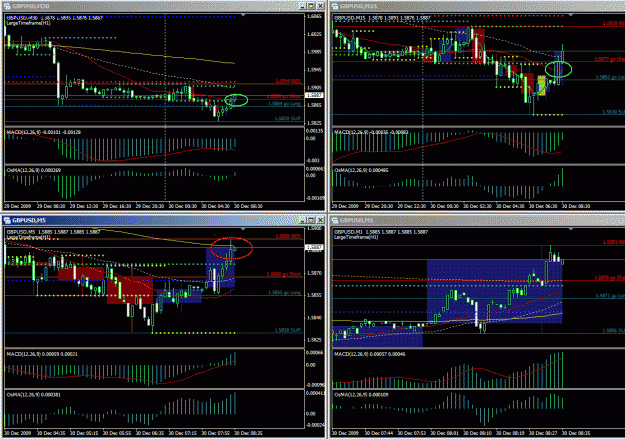625x439 pixels.
Task: Minimize the GBPUSD,M30 chart window
Action: click(x=303, y=6)
